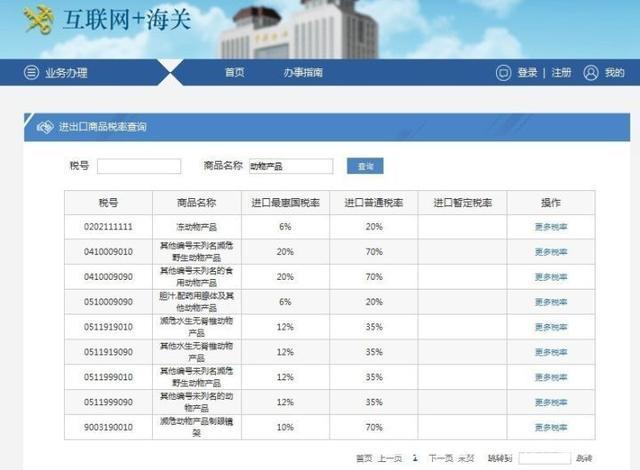Click the user avatar icon beside 我的
This screenshot has width=640, height=470.
click(591, 73)
